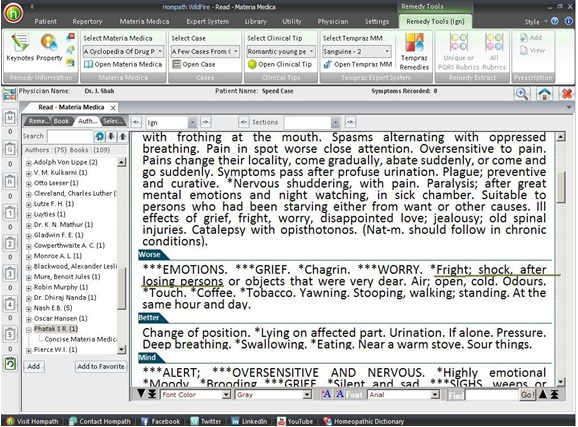This screenshot has height=427, width=578.
Task: Click the search refresh icon
Action: [x=100, y=136]
